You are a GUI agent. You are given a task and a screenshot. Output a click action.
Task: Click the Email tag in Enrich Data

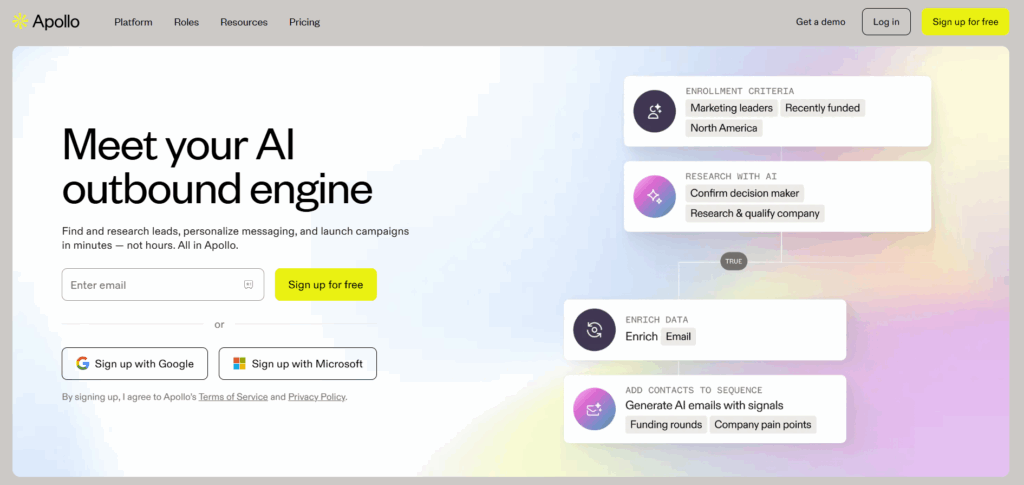pyautogui.click(x=679, y=337)
